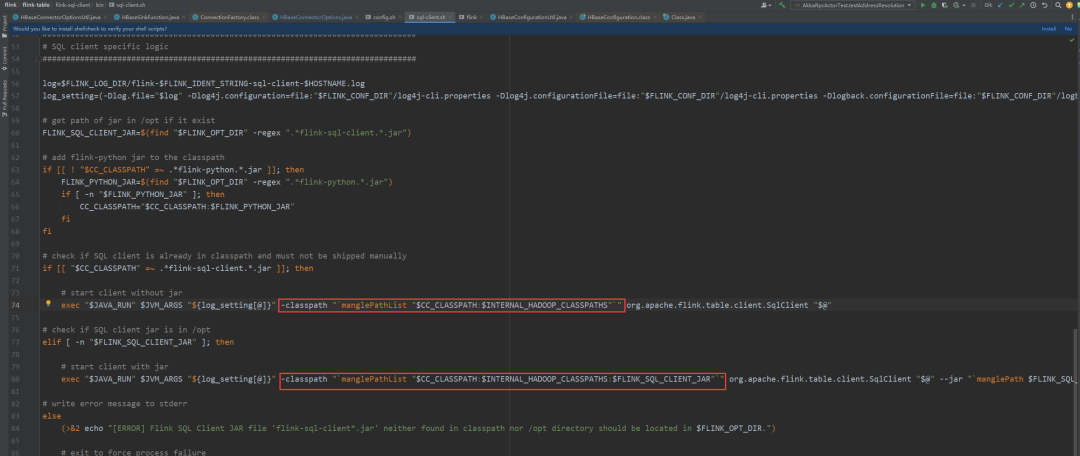Viewport: 1080px width, 456px height.
Task: Toggle the Pull Requests tool window
Action: (4, 93)
